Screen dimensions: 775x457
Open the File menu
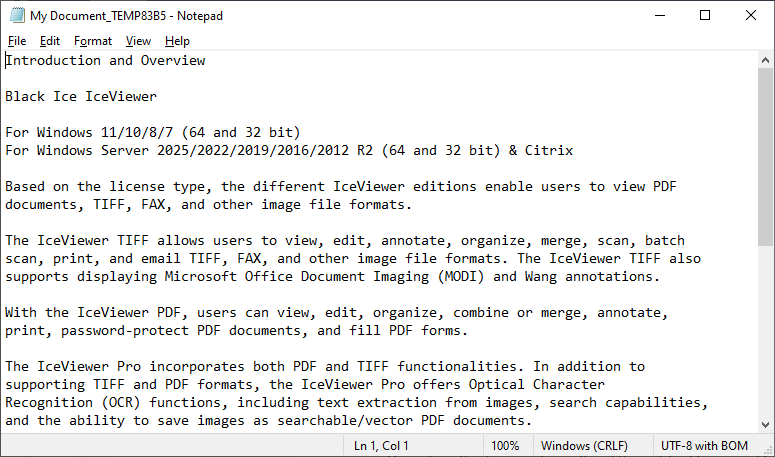pyautogui.click(x=17, y=41)
